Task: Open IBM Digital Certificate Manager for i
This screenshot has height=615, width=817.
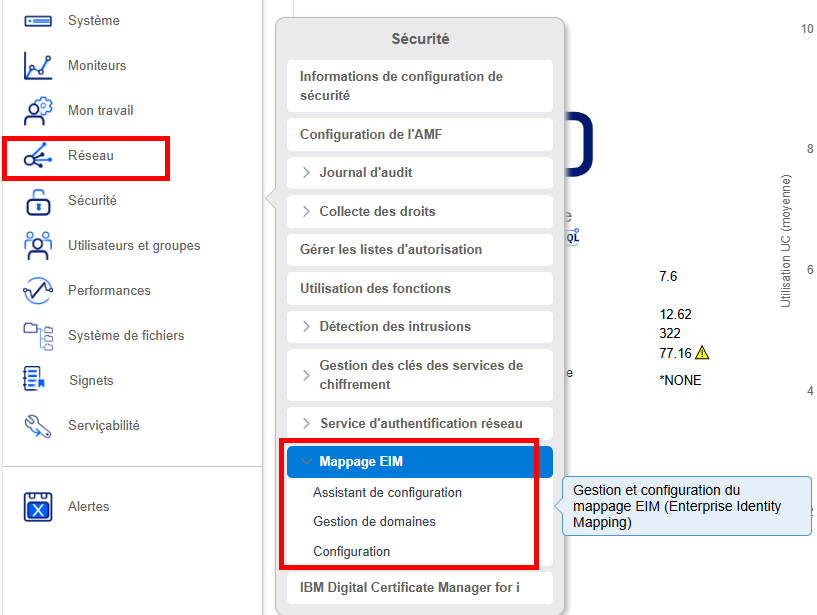Action: (409, 587)
